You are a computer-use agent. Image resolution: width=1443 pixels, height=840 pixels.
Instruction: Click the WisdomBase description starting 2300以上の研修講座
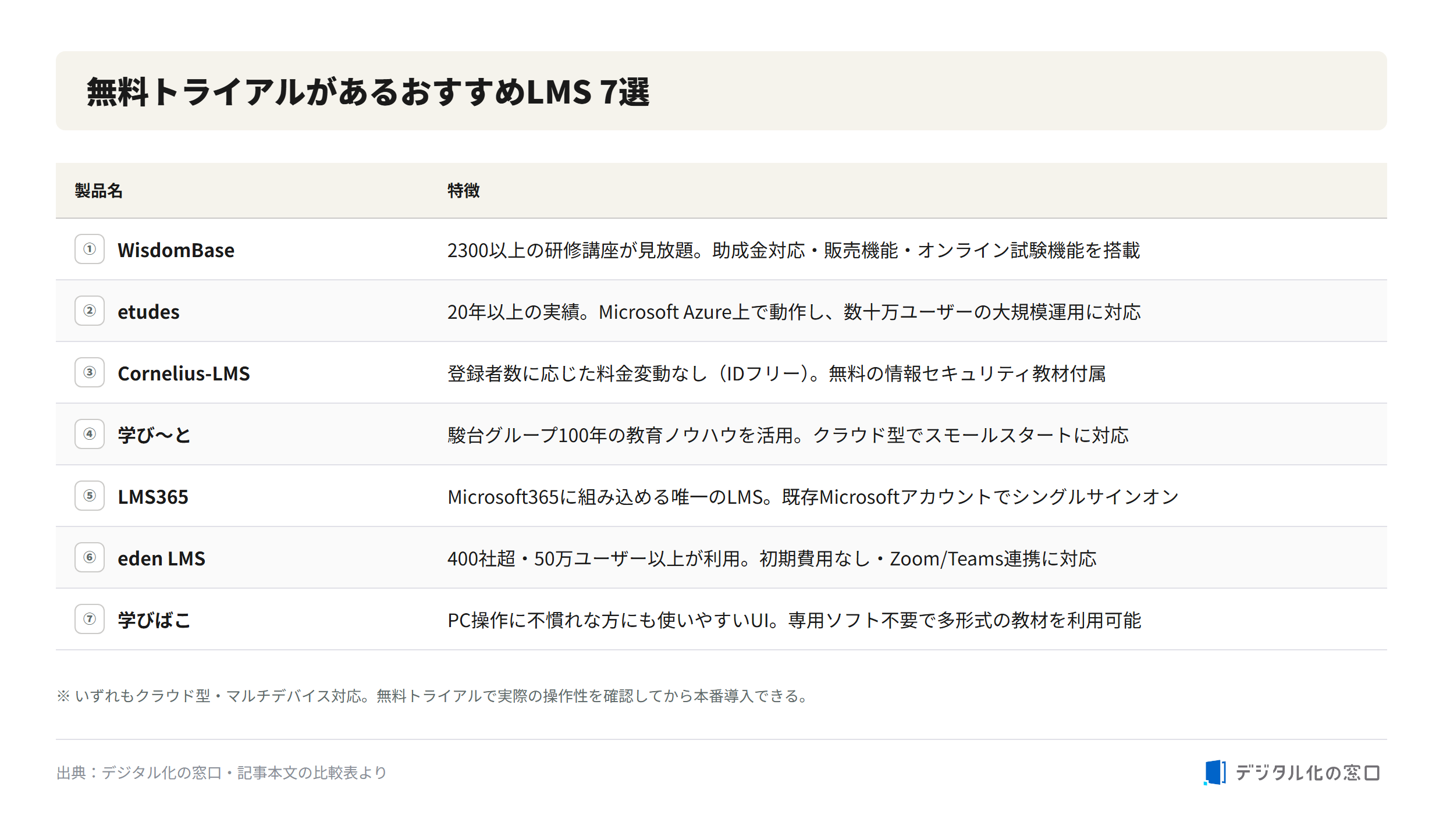click(x=794, y=250)
